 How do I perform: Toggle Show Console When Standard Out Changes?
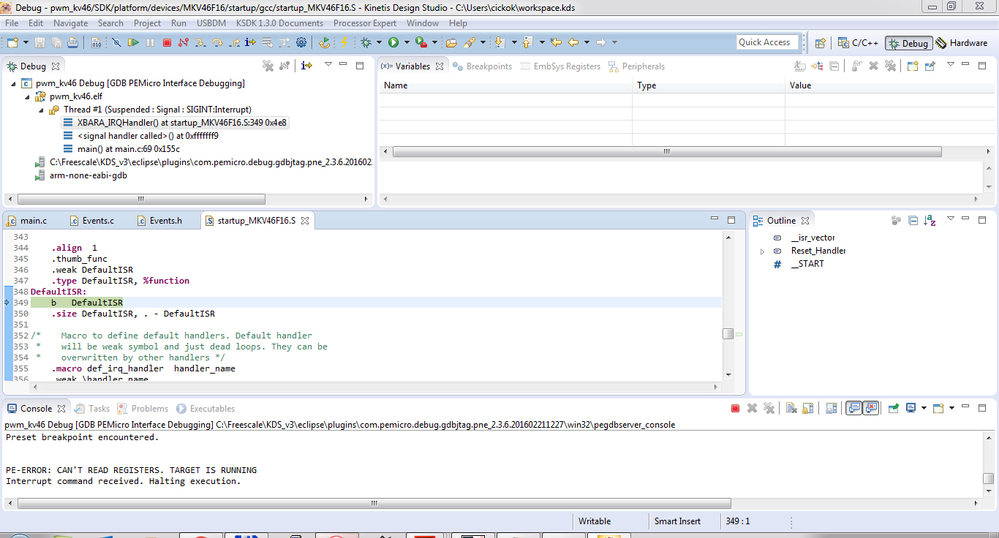(854, 409)
